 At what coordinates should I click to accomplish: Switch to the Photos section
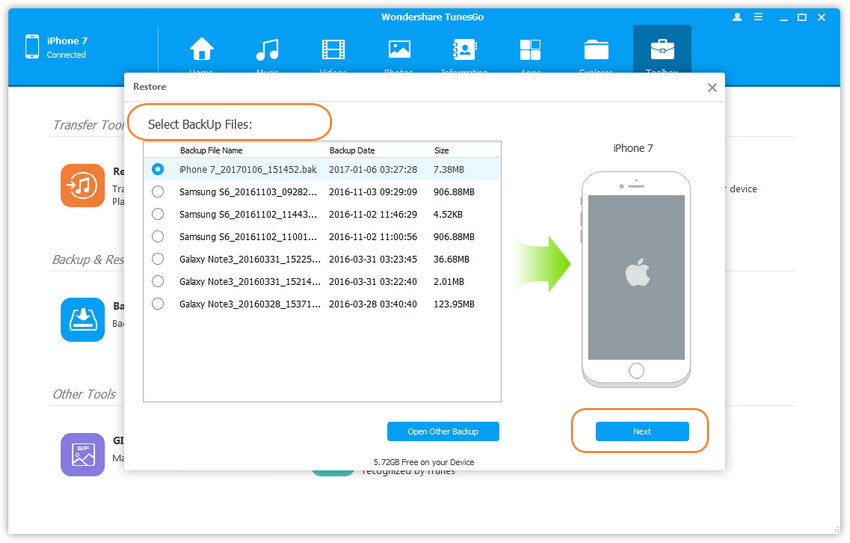(x=399, y=50)
